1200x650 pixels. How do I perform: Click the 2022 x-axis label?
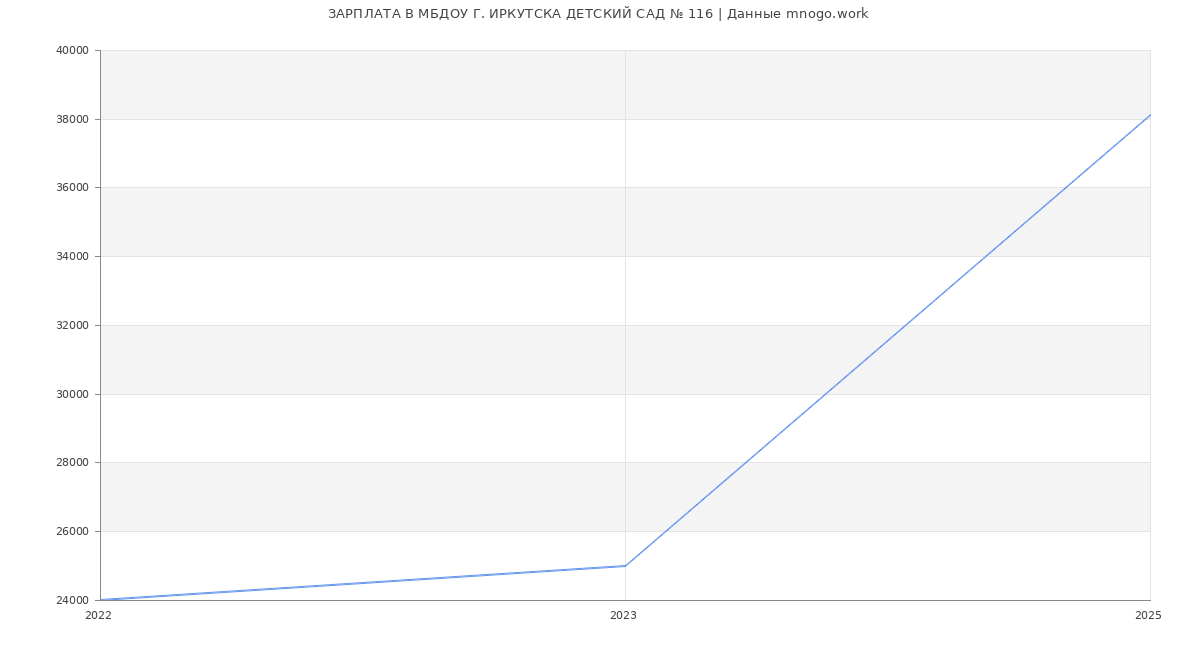pos(98,616)
